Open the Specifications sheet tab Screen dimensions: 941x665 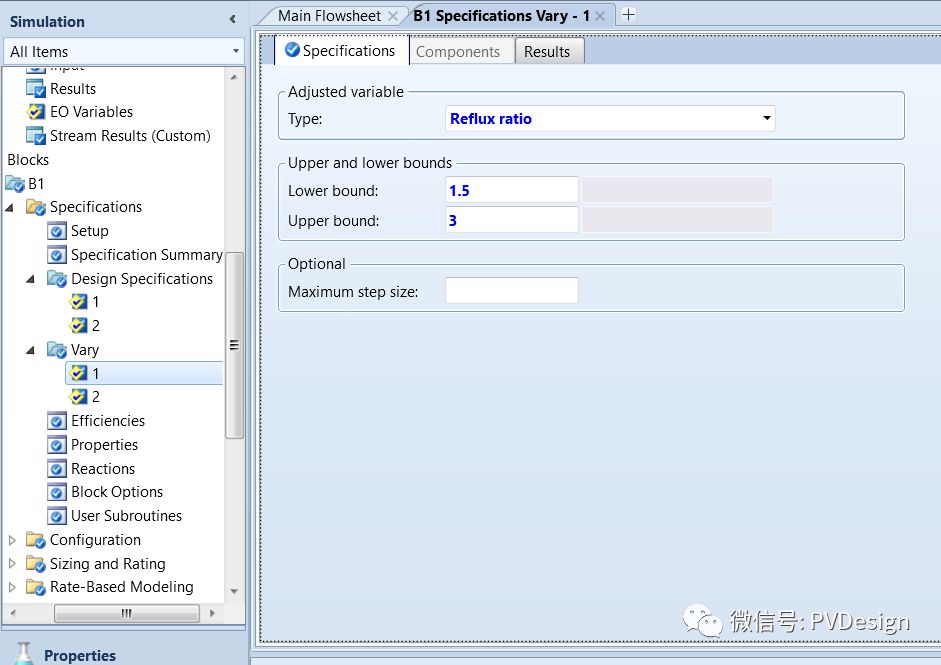[x=342, y=50]
